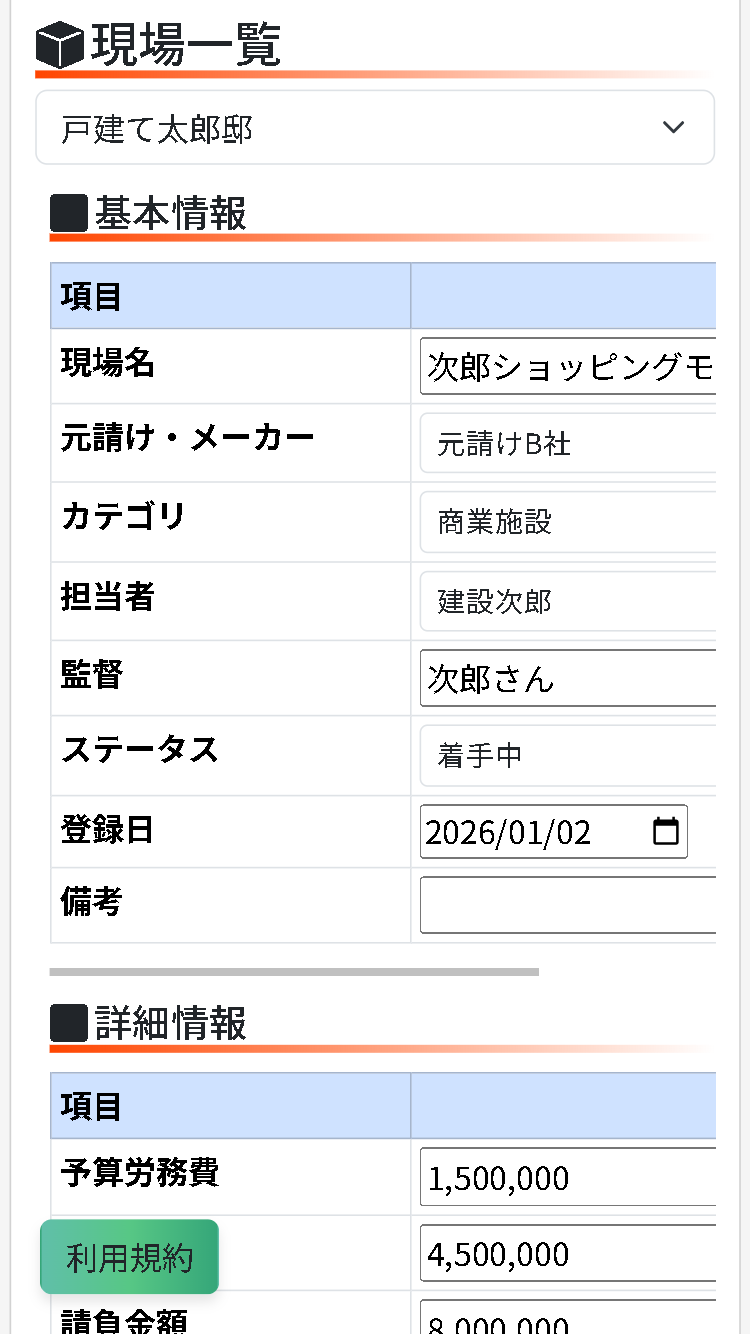Click the horizontal scrollbar below 基本情報 table

[x=295, y=971]
